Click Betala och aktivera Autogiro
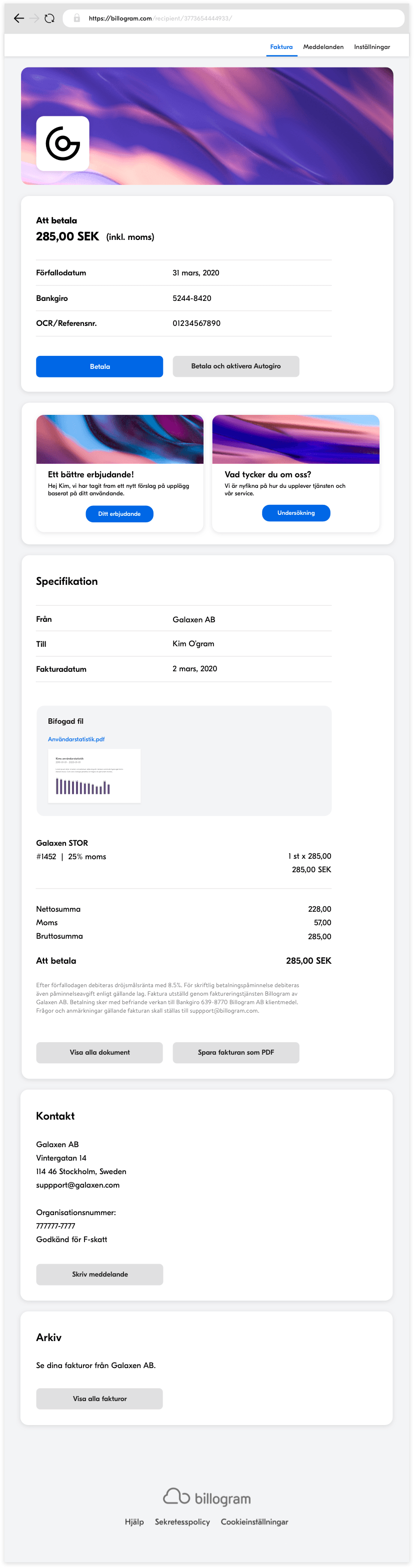Screen dimensions: 414x1568 pos(235,366)
